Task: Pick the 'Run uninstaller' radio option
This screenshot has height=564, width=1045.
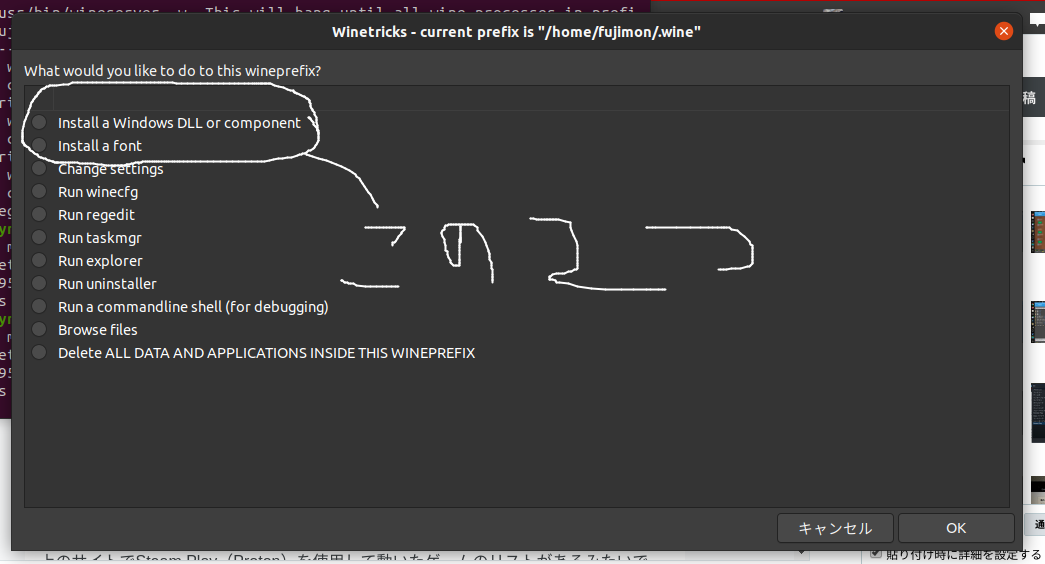Action: (39, 283)
